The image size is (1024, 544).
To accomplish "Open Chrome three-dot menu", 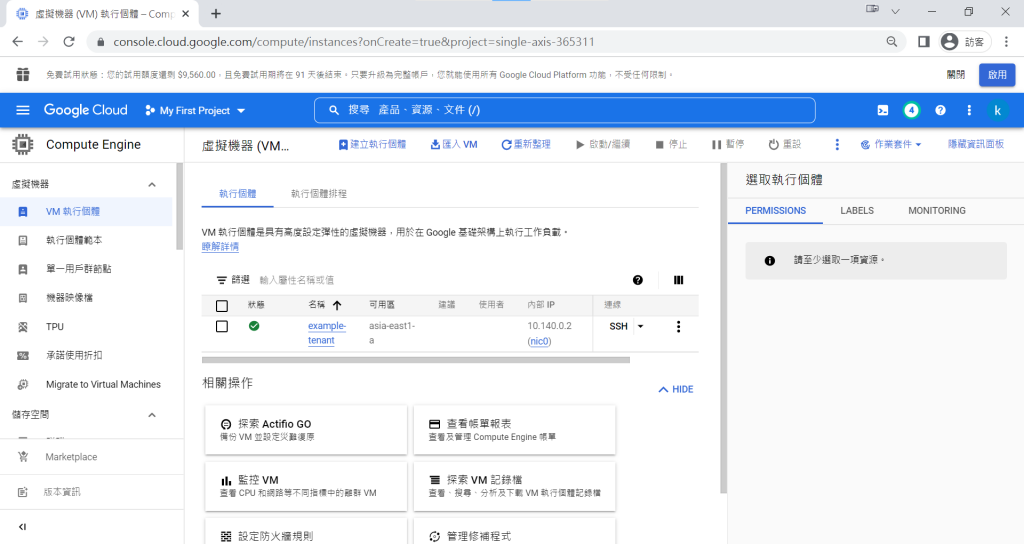I will tap(1006, 42).
